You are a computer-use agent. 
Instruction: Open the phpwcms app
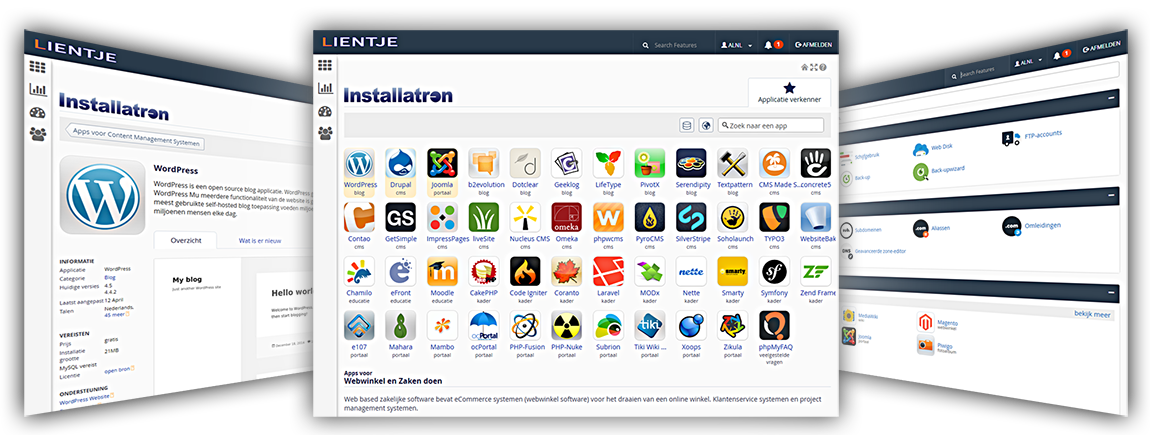(608, 218)
